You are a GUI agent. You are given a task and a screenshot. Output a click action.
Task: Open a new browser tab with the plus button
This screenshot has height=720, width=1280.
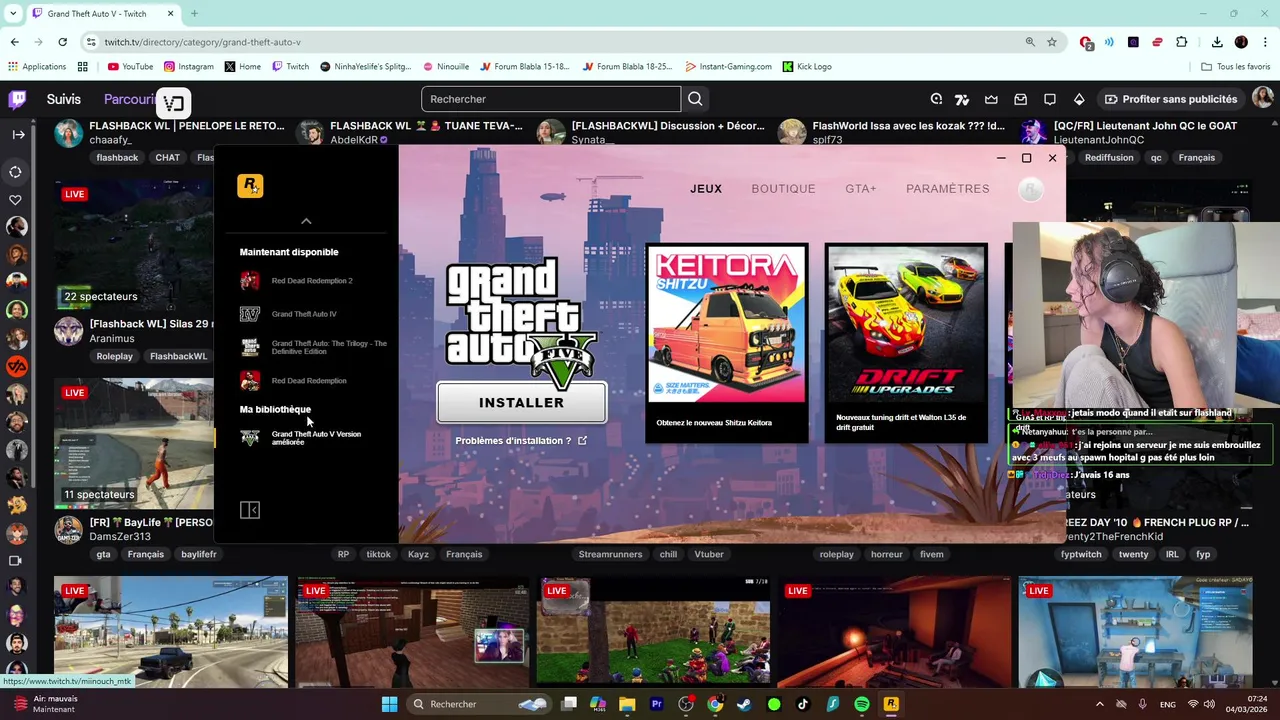pos(194,14)
